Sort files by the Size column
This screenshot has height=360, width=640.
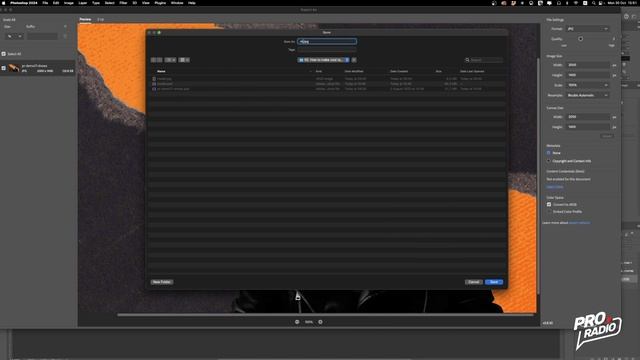(438, 71)
